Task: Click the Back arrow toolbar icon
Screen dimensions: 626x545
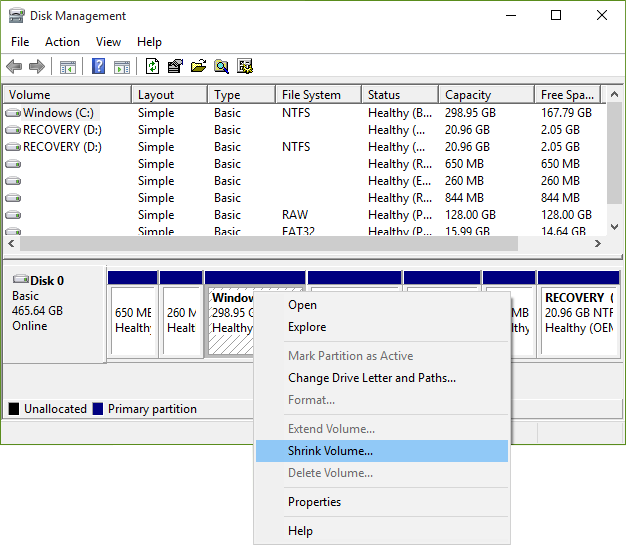Action: click(14, 67)
